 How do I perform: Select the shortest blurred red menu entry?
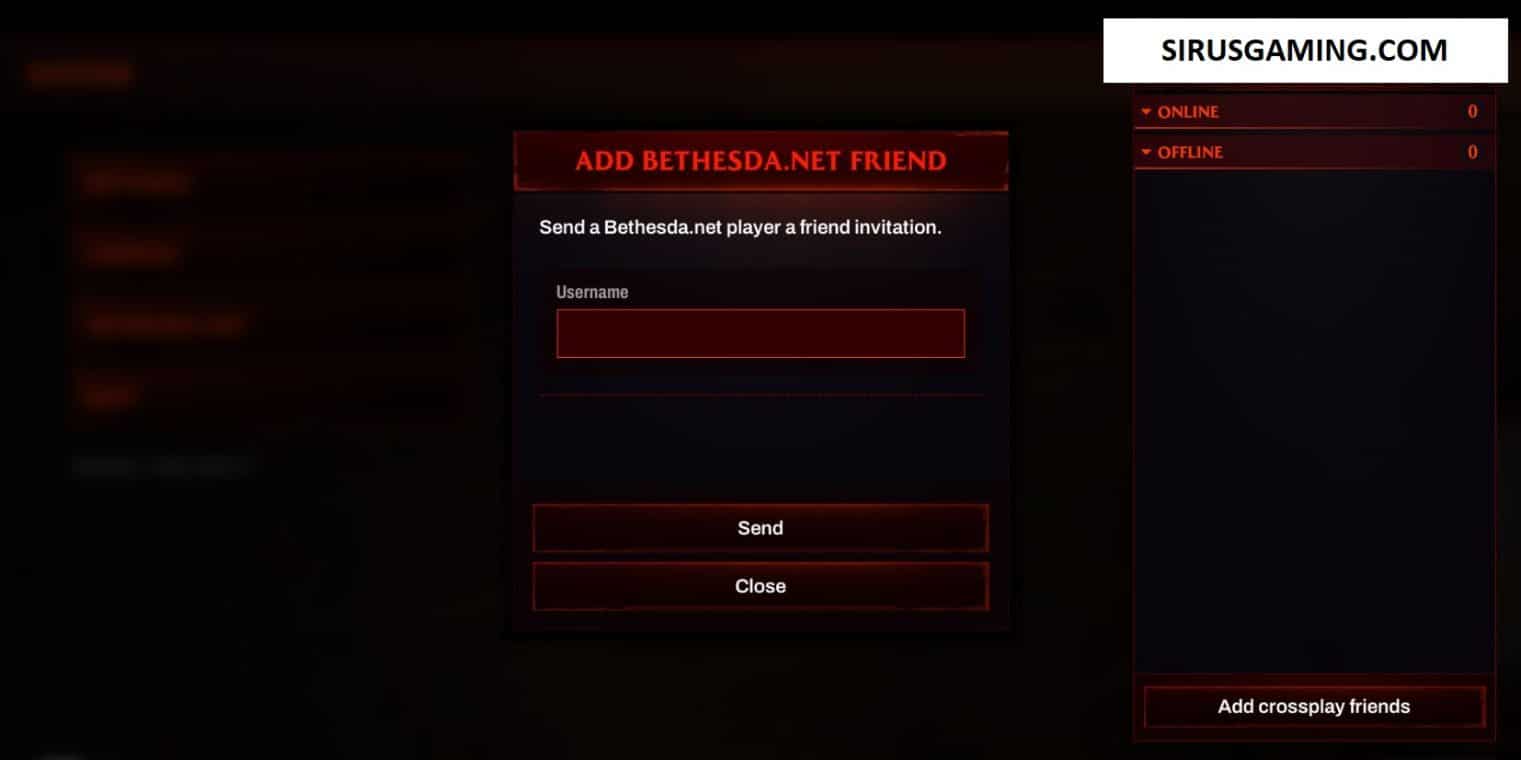(109, 396)
